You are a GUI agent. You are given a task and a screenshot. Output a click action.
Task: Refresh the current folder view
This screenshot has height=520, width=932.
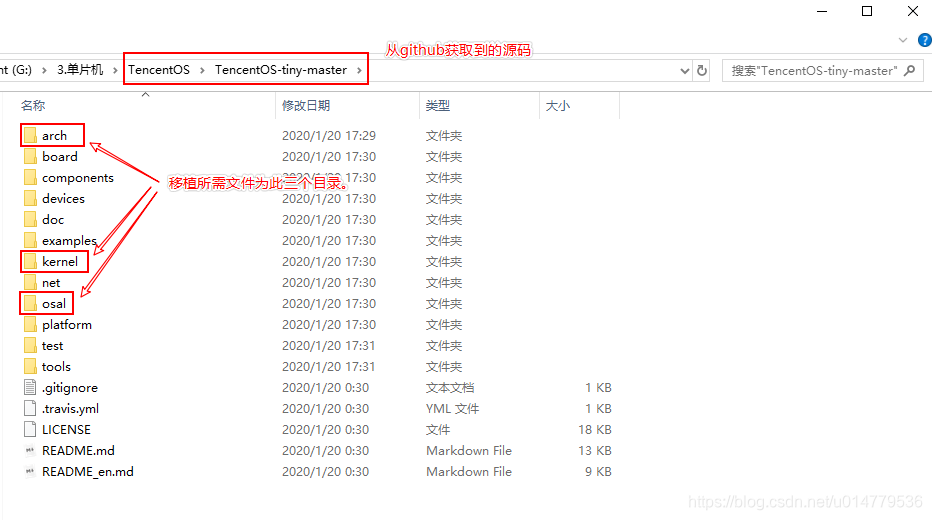pos(702,71)
